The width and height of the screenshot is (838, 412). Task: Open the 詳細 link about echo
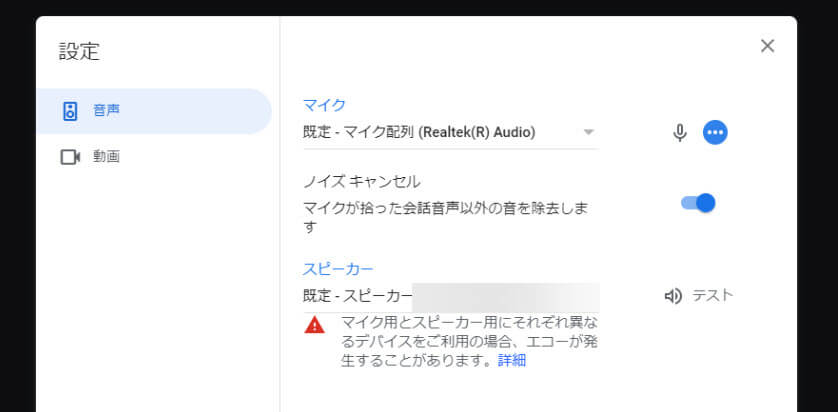coord(512,361)
